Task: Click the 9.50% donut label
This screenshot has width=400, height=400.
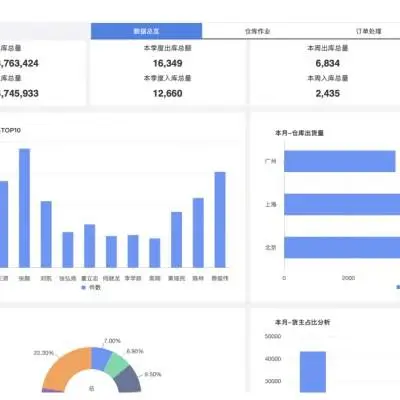Action: click(153, 374)
